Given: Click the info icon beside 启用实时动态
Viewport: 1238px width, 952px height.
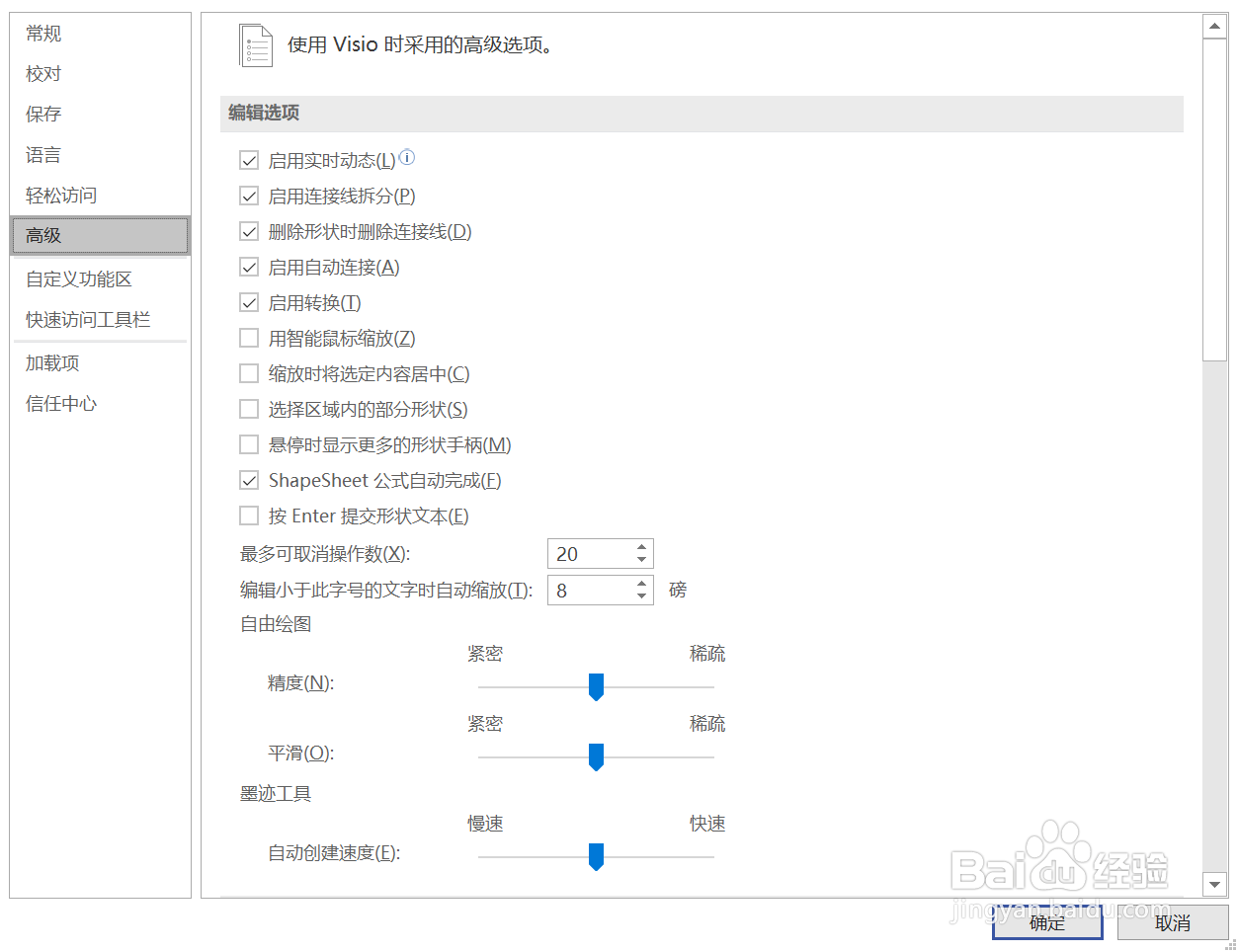Looking at the screenshot, I should [x=407, y=157].
